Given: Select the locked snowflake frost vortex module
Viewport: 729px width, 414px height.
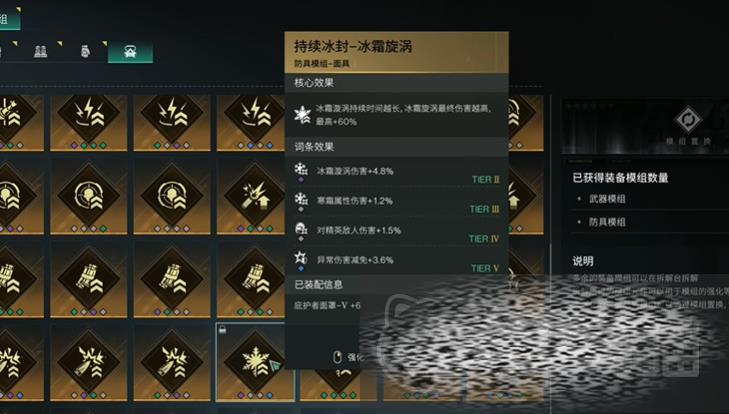Looking at the screenshot, I should 255,362.
